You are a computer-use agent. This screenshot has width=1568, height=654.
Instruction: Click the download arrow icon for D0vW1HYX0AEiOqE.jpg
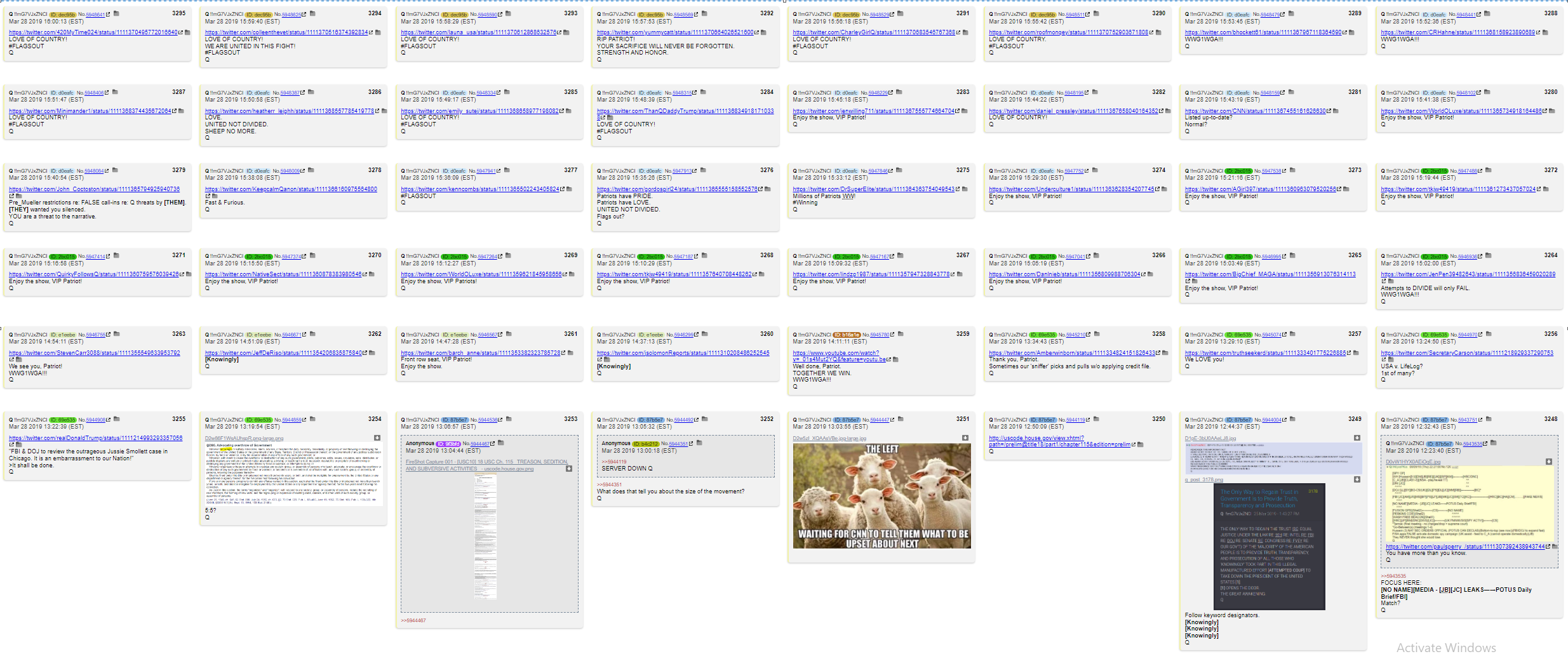point(1548,462)
